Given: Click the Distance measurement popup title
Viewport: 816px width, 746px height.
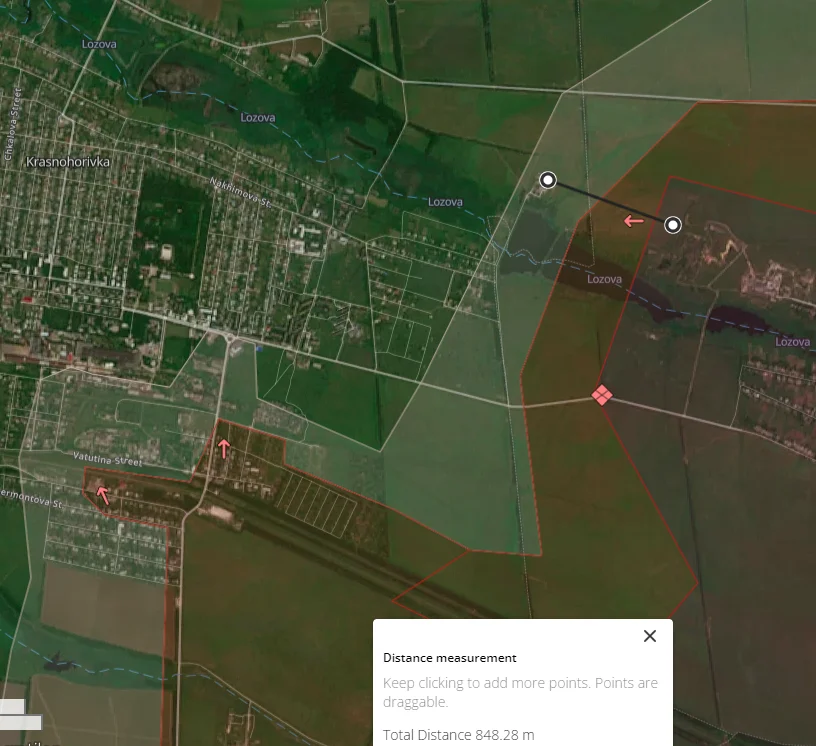Looking at the screenshot, I should [450, 658].
